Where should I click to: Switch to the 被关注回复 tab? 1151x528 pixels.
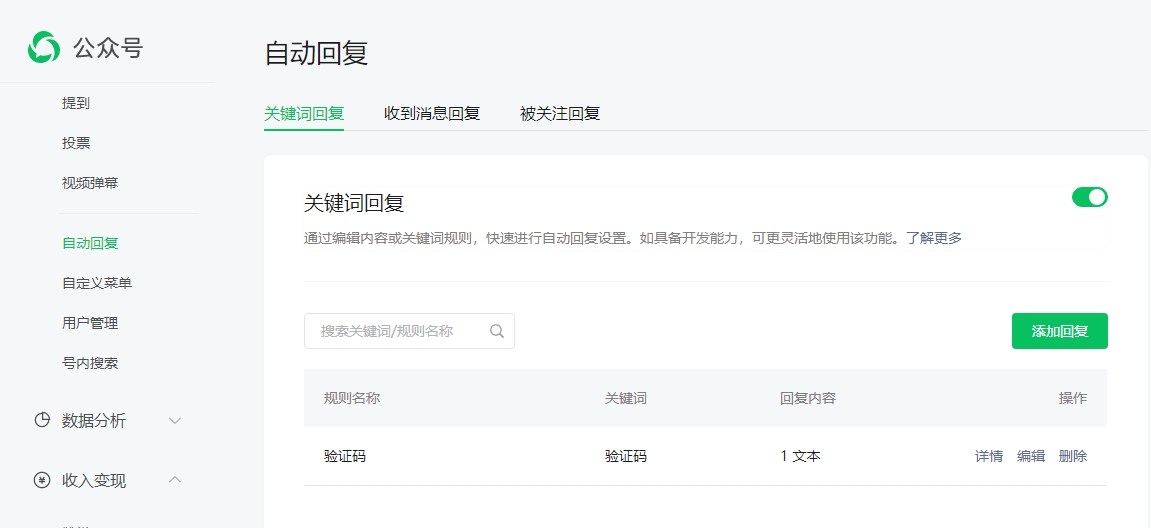(560, 113)
